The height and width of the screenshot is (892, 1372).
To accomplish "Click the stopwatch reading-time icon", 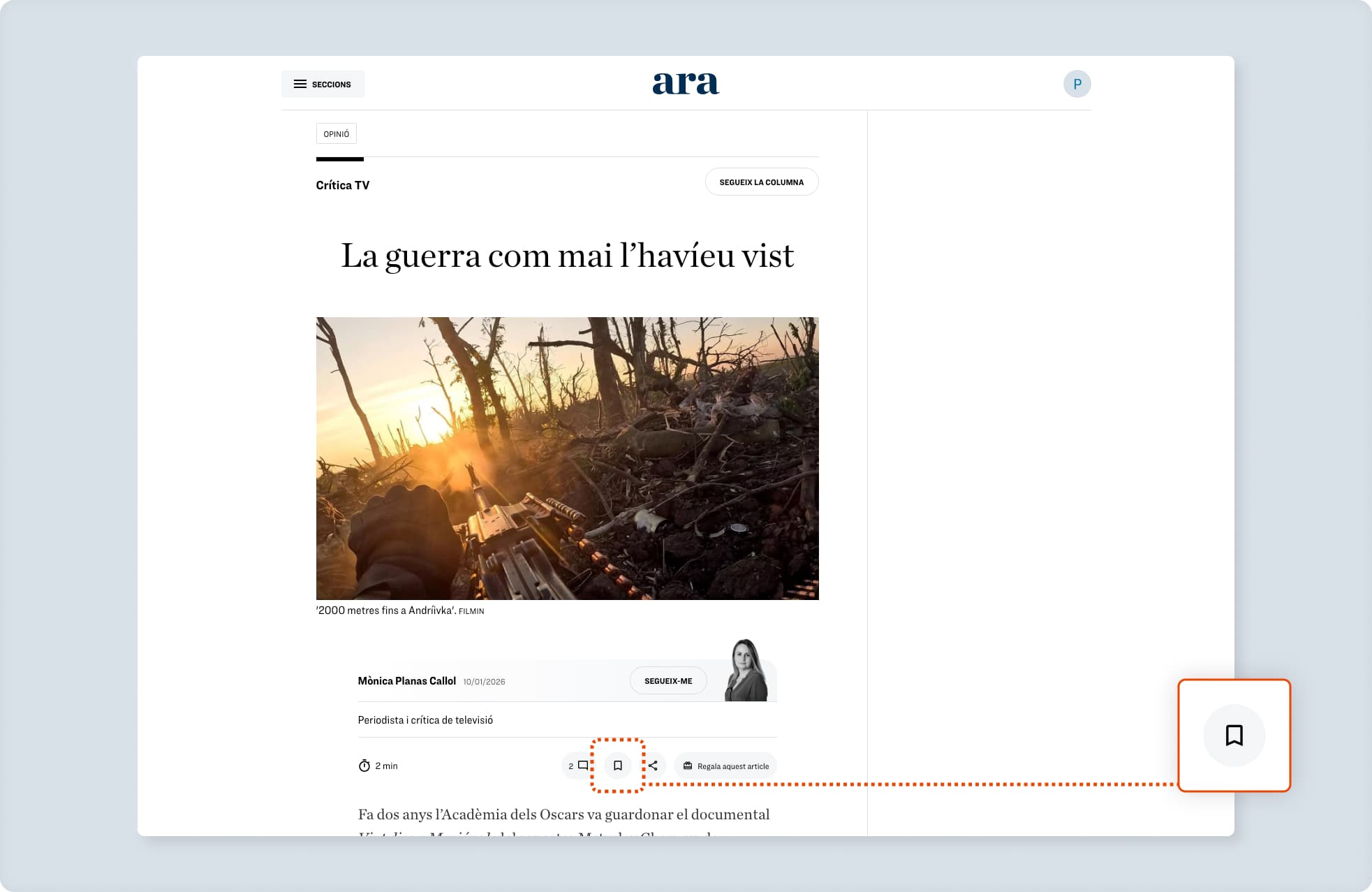I will [x=364, y=765].
